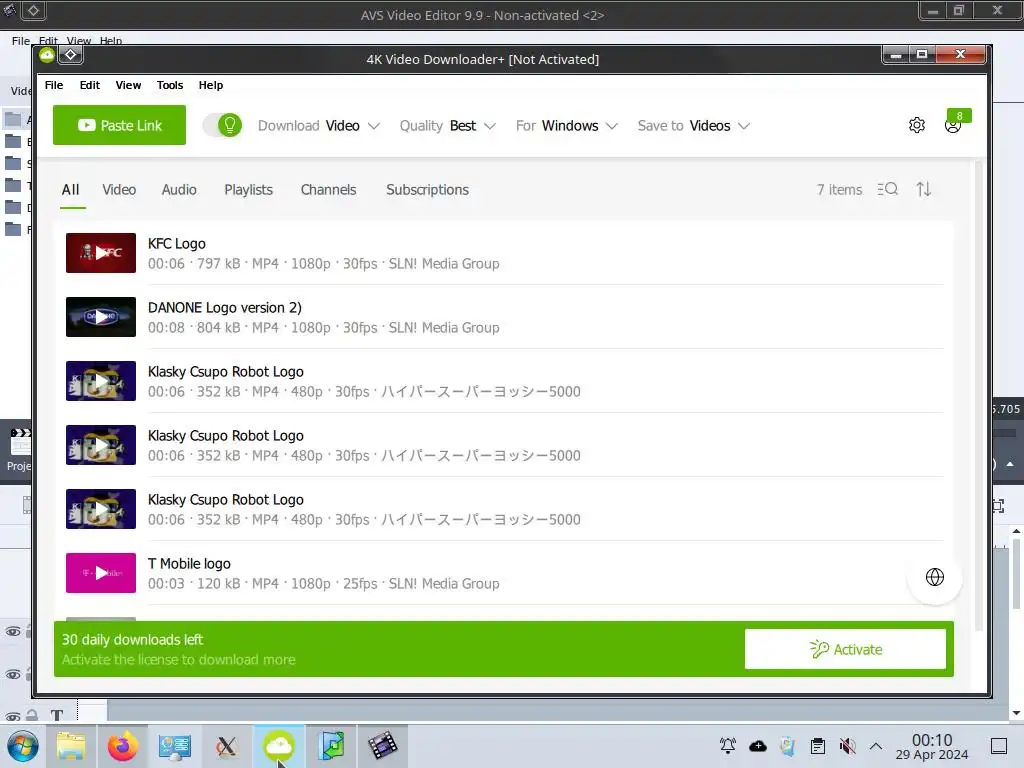Screen dimensions: 1024x768
Task: Click the notification bell tray icon
Action: pyautogui.click(x=728, y=746)
